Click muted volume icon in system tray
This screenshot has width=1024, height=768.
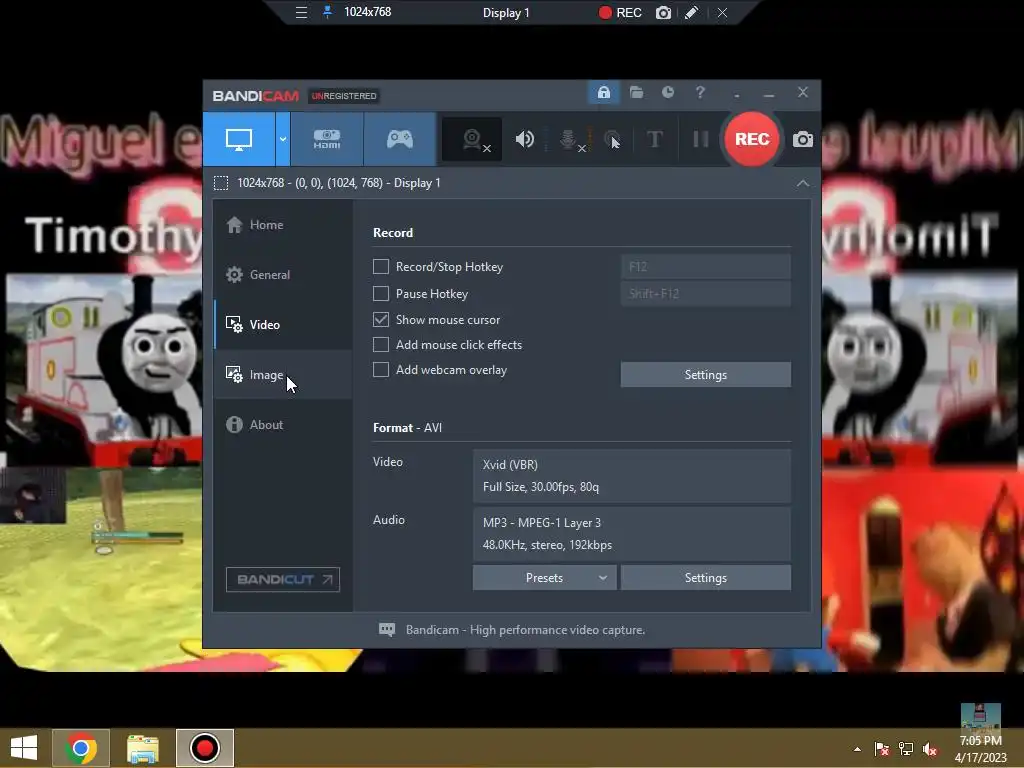pos(930,749)
